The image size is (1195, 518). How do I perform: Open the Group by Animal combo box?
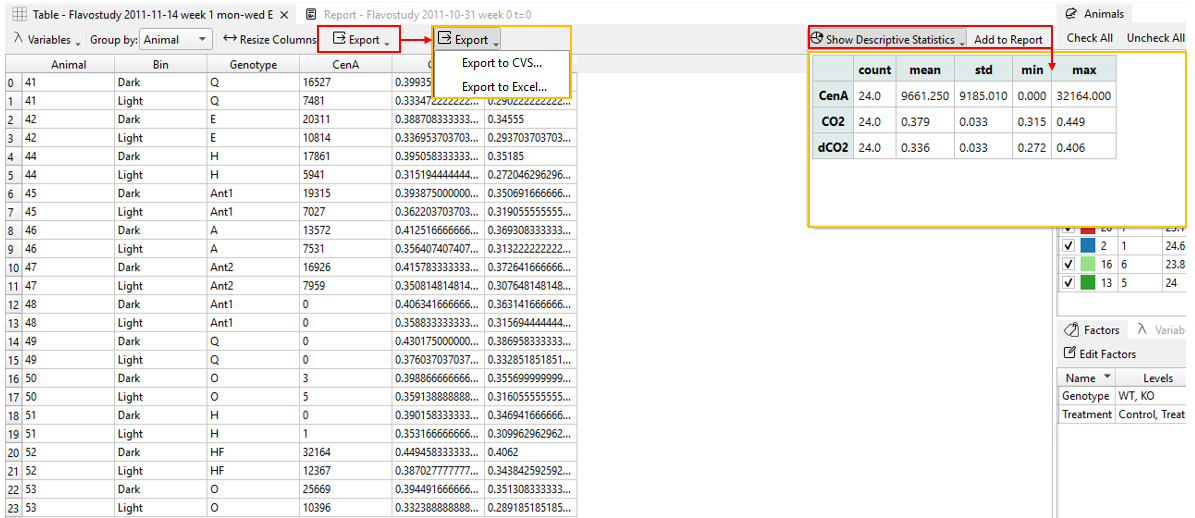tap(177, 39)
